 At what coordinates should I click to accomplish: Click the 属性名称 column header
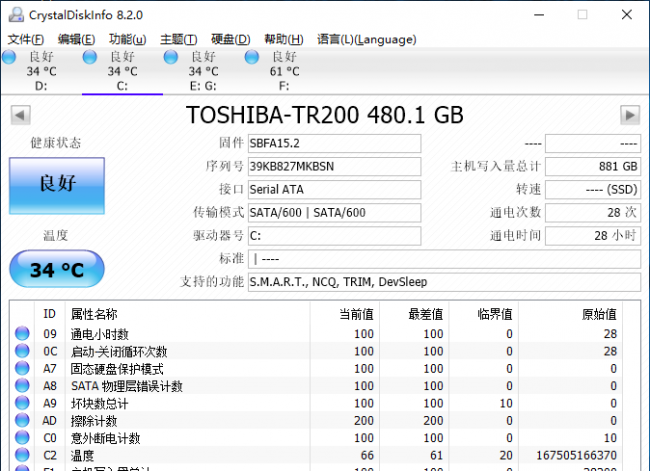coord(187,314)
